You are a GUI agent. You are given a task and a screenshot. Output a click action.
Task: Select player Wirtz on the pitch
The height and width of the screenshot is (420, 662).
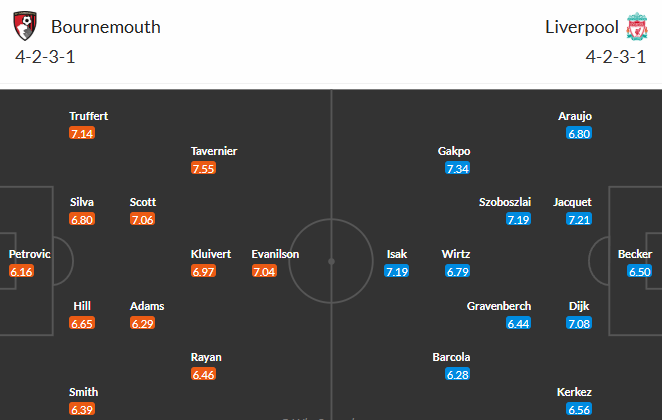456,254
